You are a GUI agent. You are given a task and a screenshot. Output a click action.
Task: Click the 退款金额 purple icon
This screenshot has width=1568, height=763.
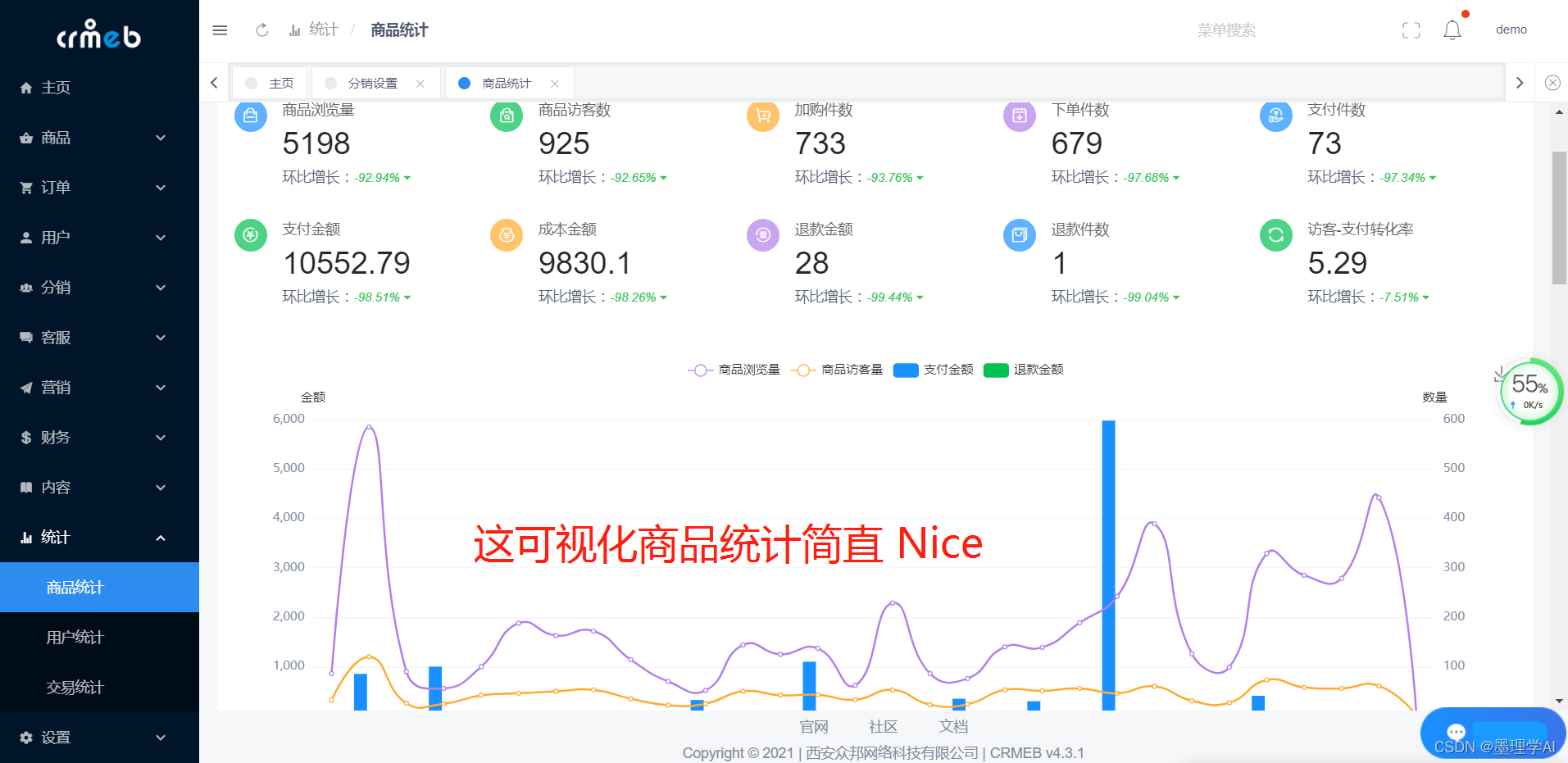pos(763,235)
